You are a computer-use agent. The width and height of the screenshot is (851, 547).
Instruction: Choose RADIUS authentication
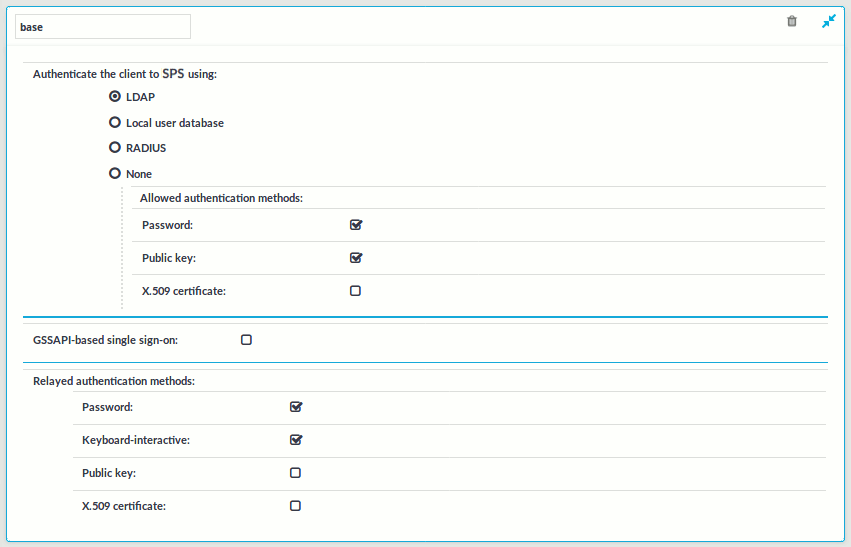pyautogui.click(x=115, y=147)
